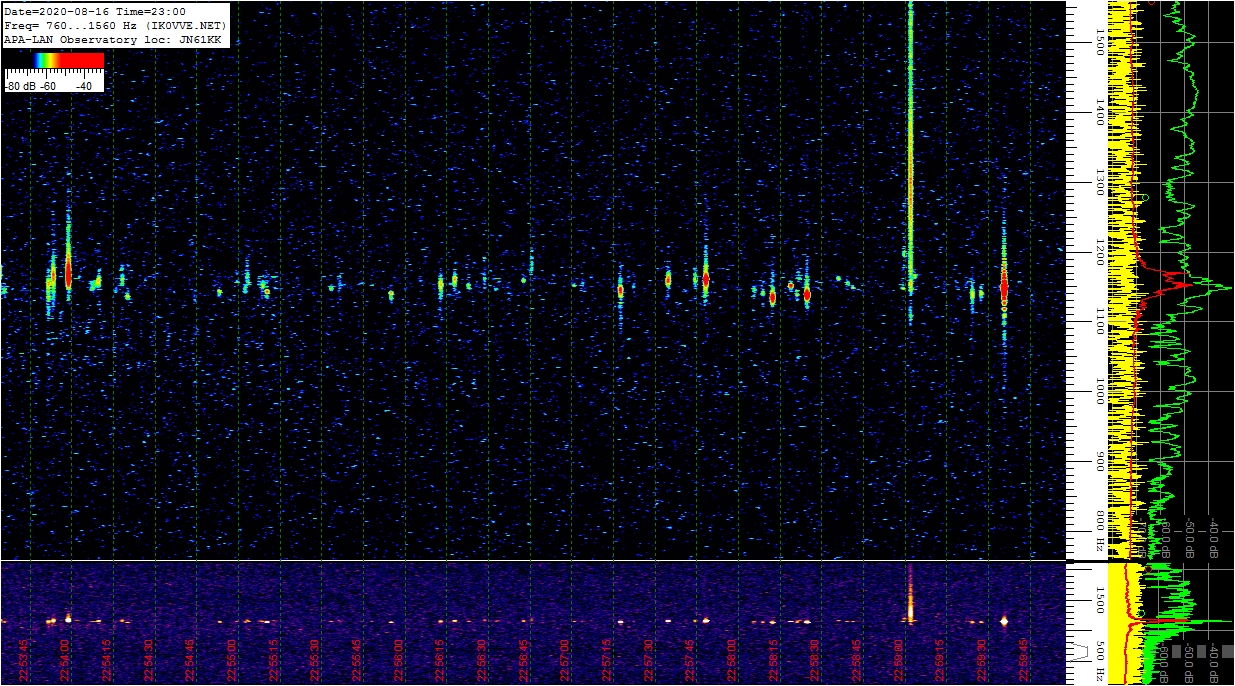Viewport: 1235px width, 686px height.
Task: Click the dB color scale bar
Action: 54,61
